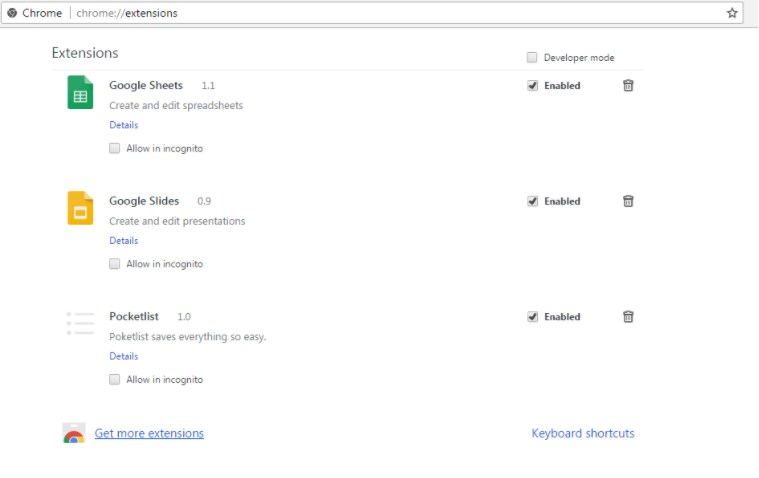This screenshot has height=478, width=759.
Task: Click 'Poketlist saves everything so easy.' text
Action: click(x=187, y=337)
